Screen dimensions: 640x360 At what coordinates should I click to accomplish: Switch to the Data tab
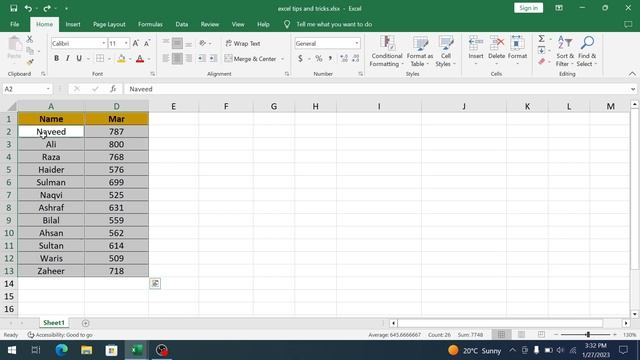click(x=182, y=24)
